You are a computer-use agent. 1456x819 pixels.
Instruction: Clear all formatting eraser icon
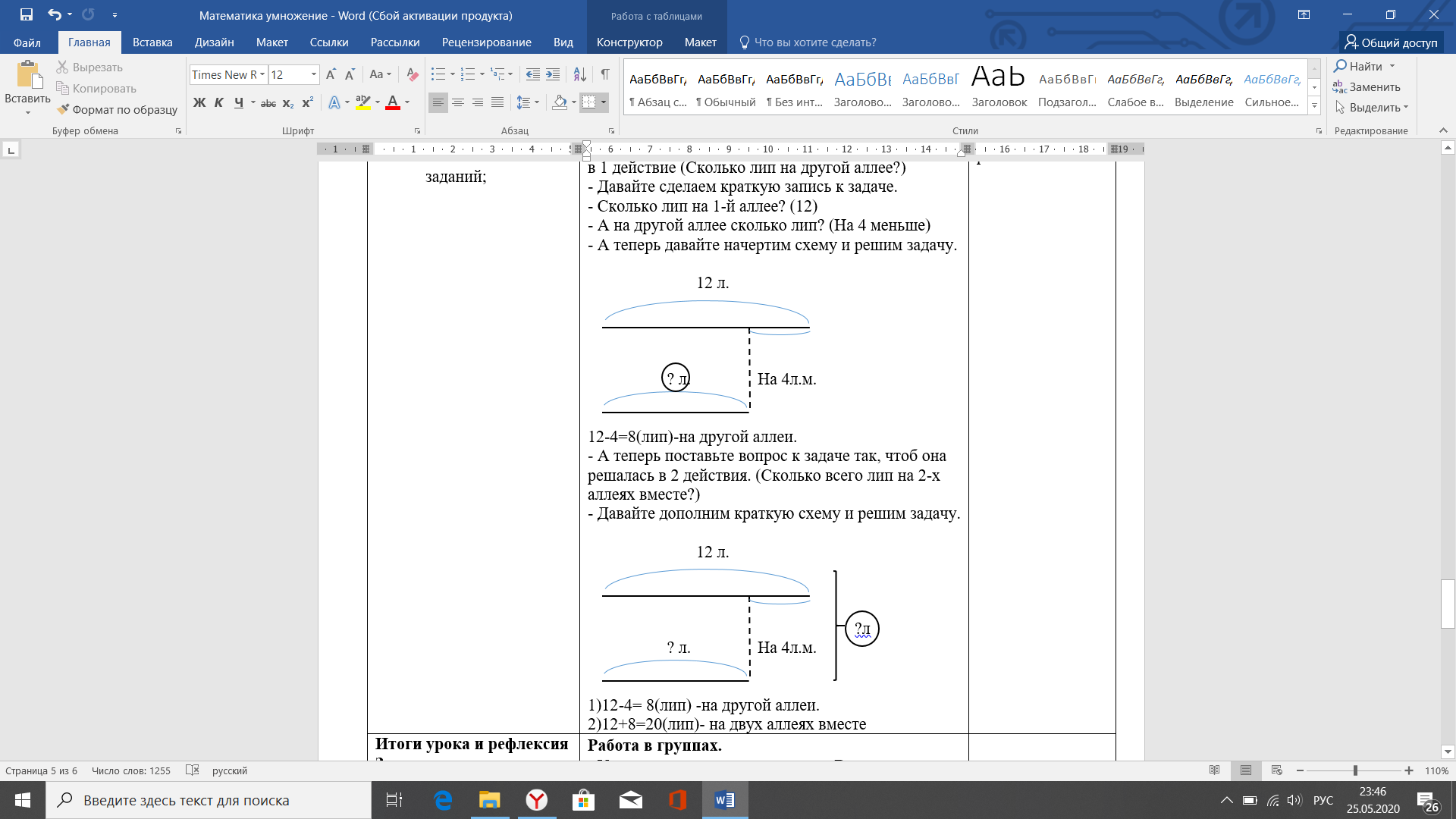tap(412, 74)
